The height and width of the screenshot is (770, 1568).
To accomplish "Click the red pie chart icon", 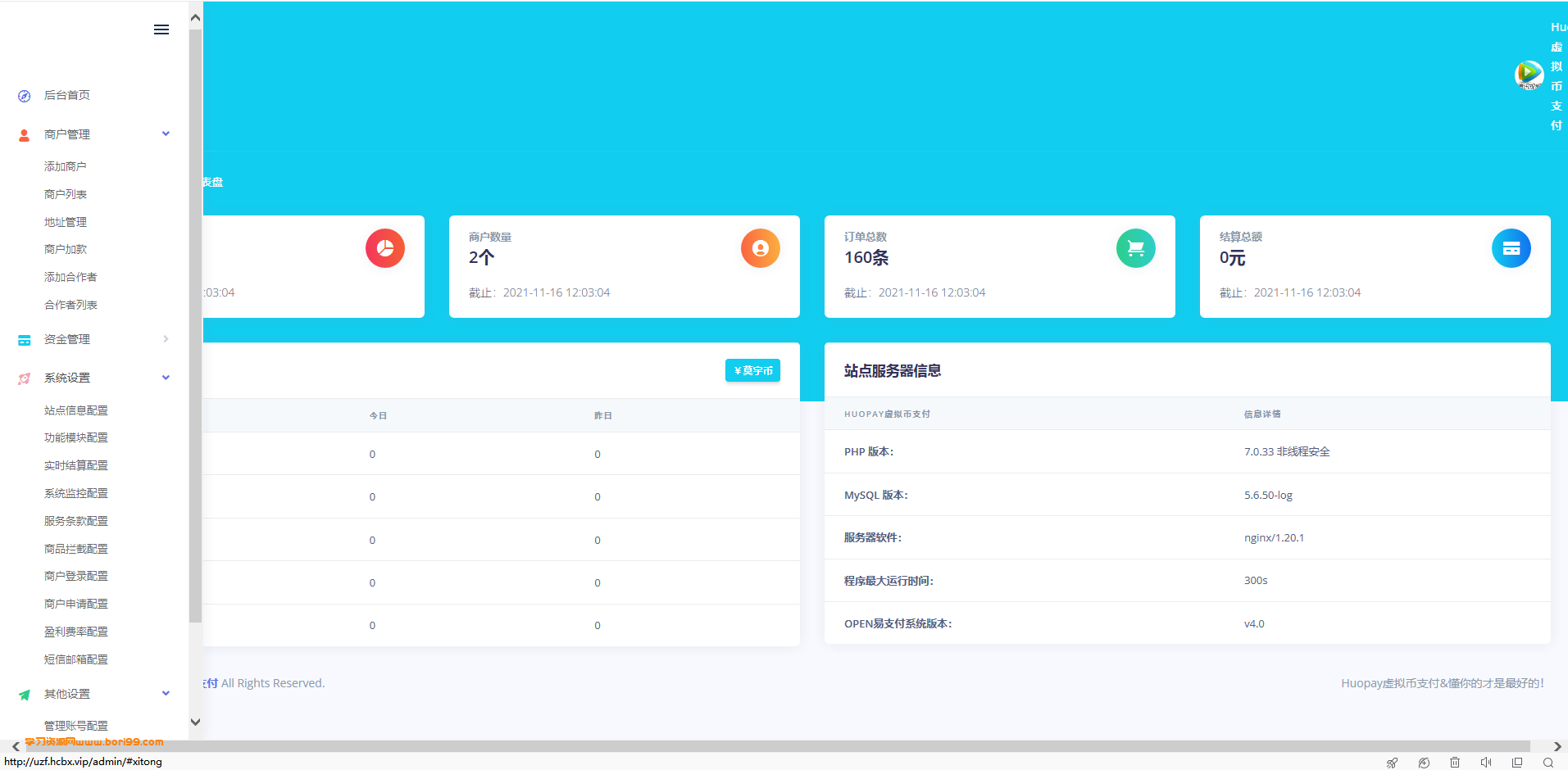I will 385,248.
